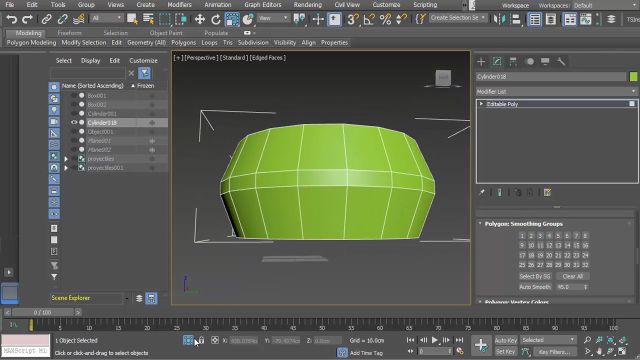
Task: Click the Configure Modifier Sets icon
Action: (547, 192)
